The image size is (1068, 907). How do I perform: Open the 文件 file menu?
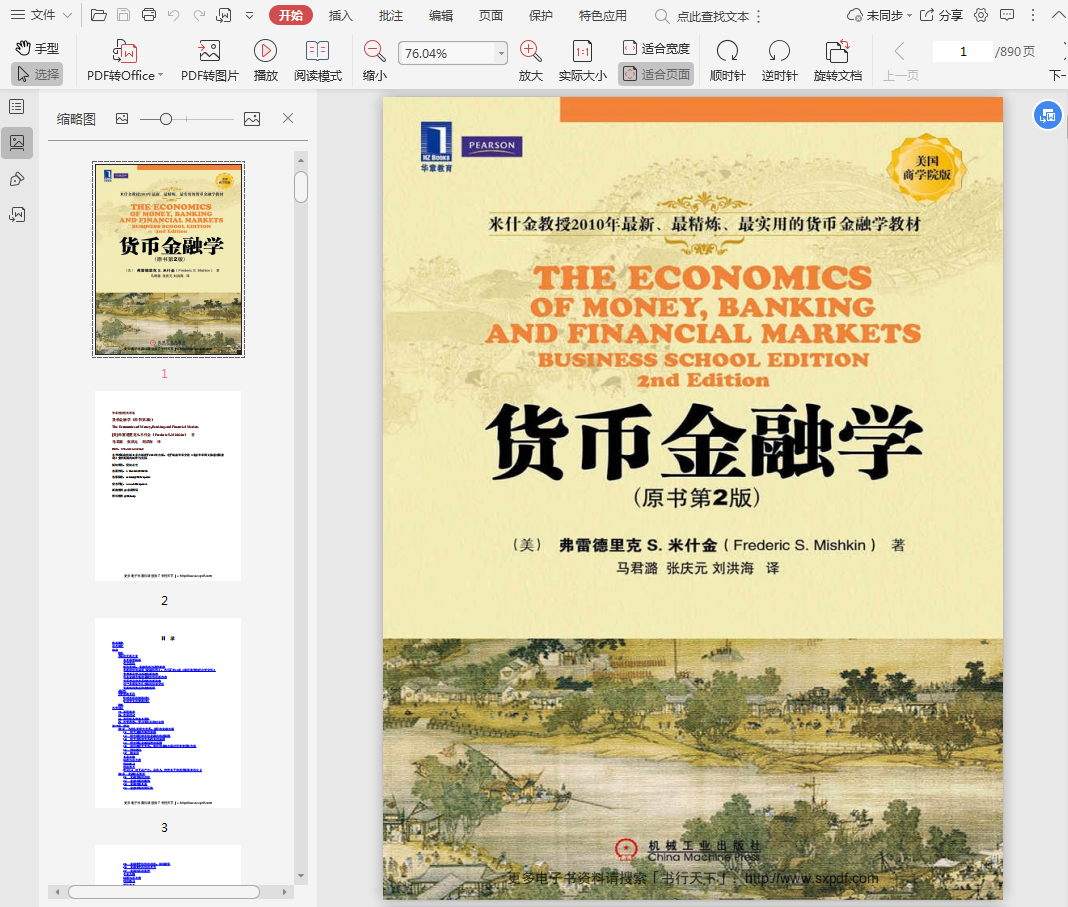click(40, 15)
